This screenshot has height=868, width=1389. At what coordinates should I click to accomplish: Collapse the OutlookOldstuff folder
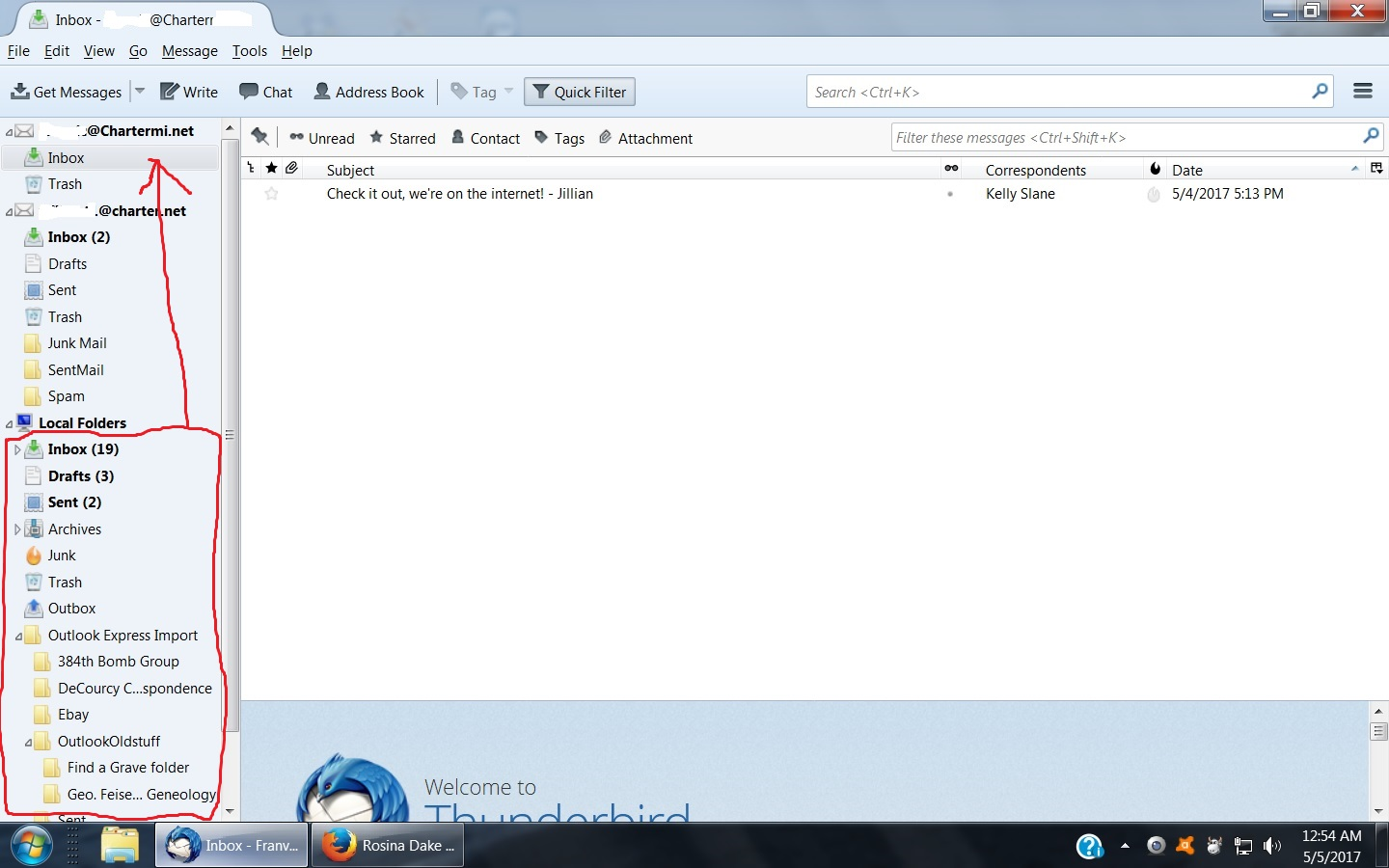point(28,743)
